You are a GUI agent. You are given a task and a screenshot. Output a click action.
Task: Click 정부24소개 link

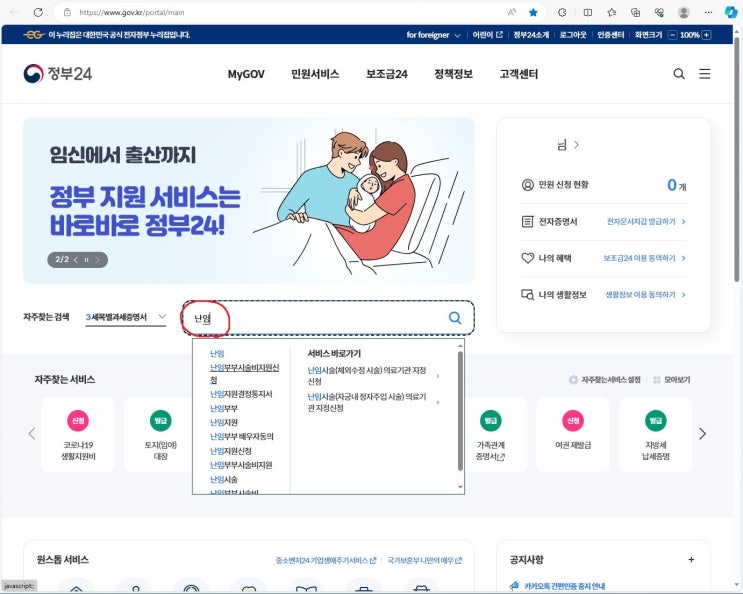pyautogui.click(x=531, y=35)
